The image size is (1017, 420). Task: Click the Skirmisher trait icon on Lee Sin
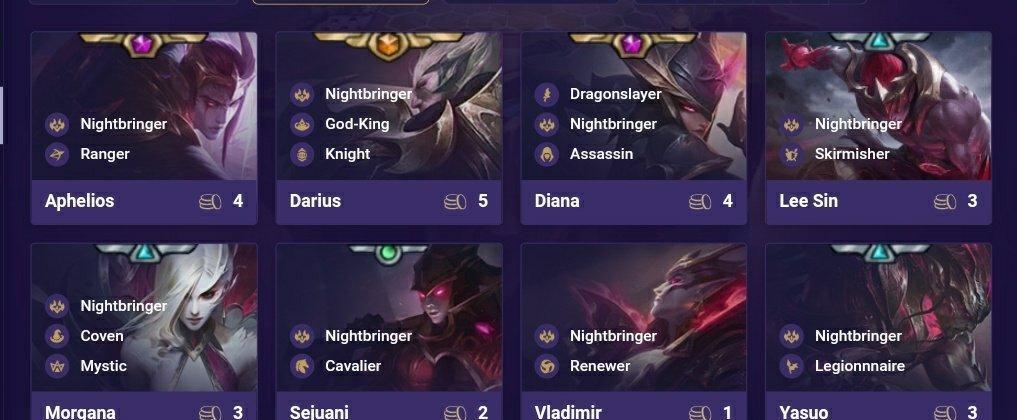[791, 154]
